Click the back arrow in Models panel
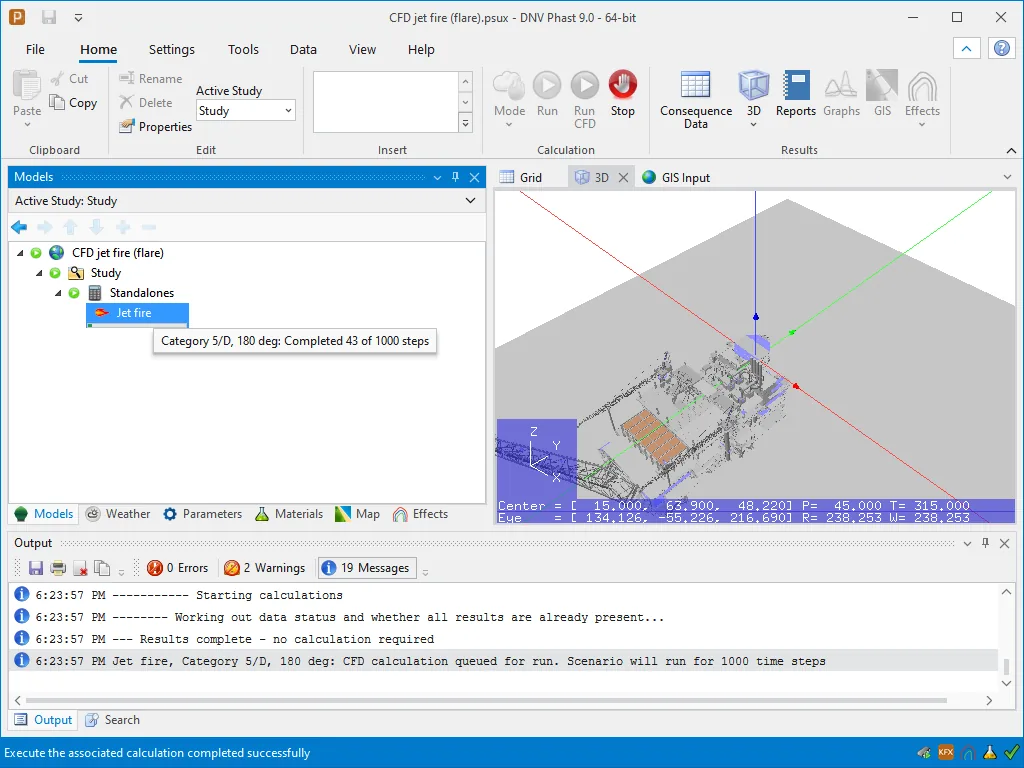 point(19,227)
